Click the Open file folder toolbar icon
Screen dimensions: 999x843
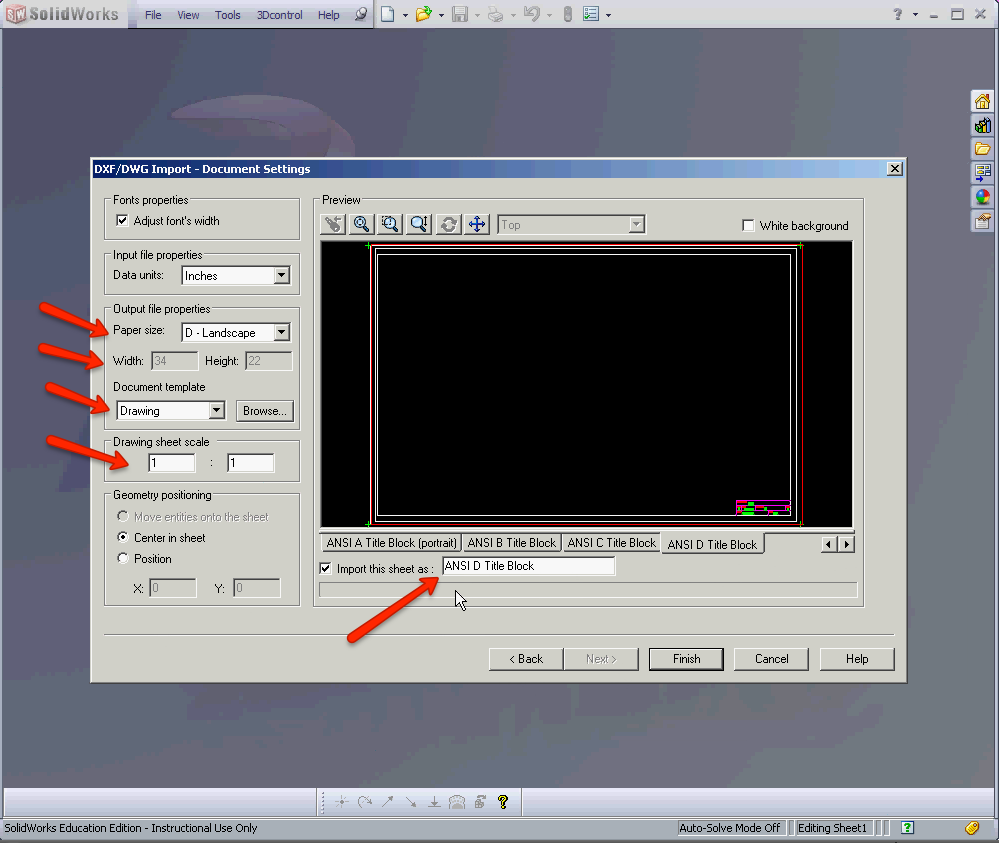coord(423,14)
